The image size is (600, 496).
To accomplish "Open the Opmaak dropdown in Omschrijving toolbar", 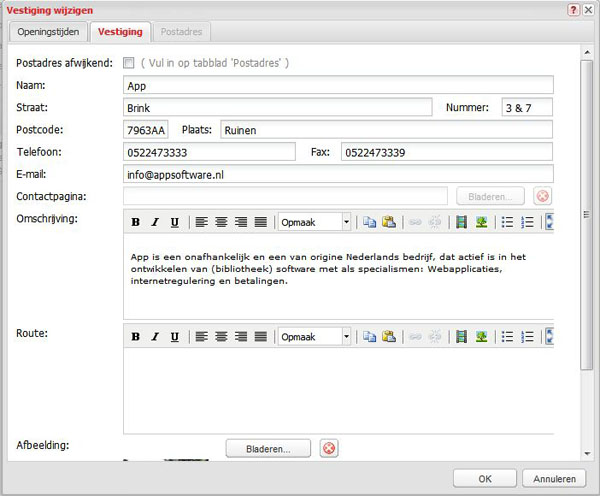I will (314, 222).
